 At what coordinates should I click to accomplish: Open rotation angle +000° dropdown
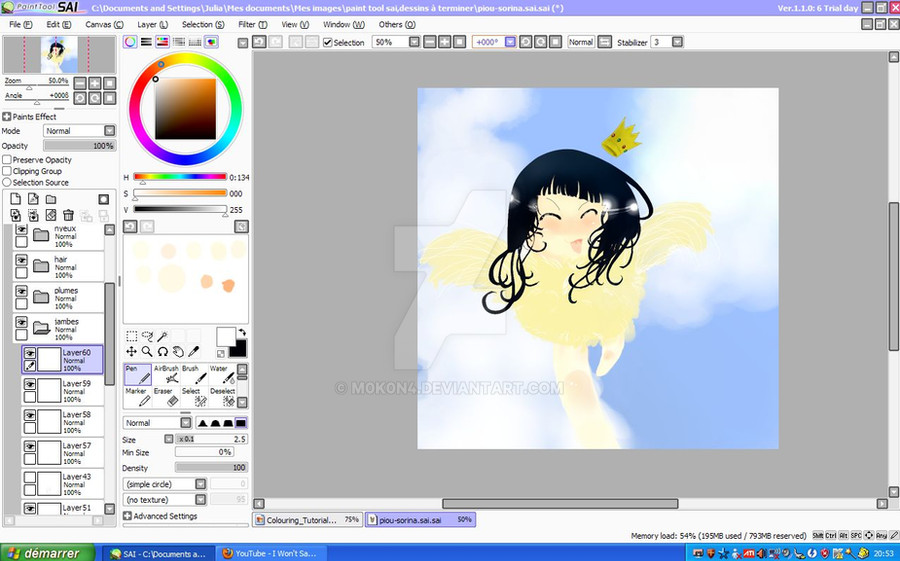[x=510, y=42]
